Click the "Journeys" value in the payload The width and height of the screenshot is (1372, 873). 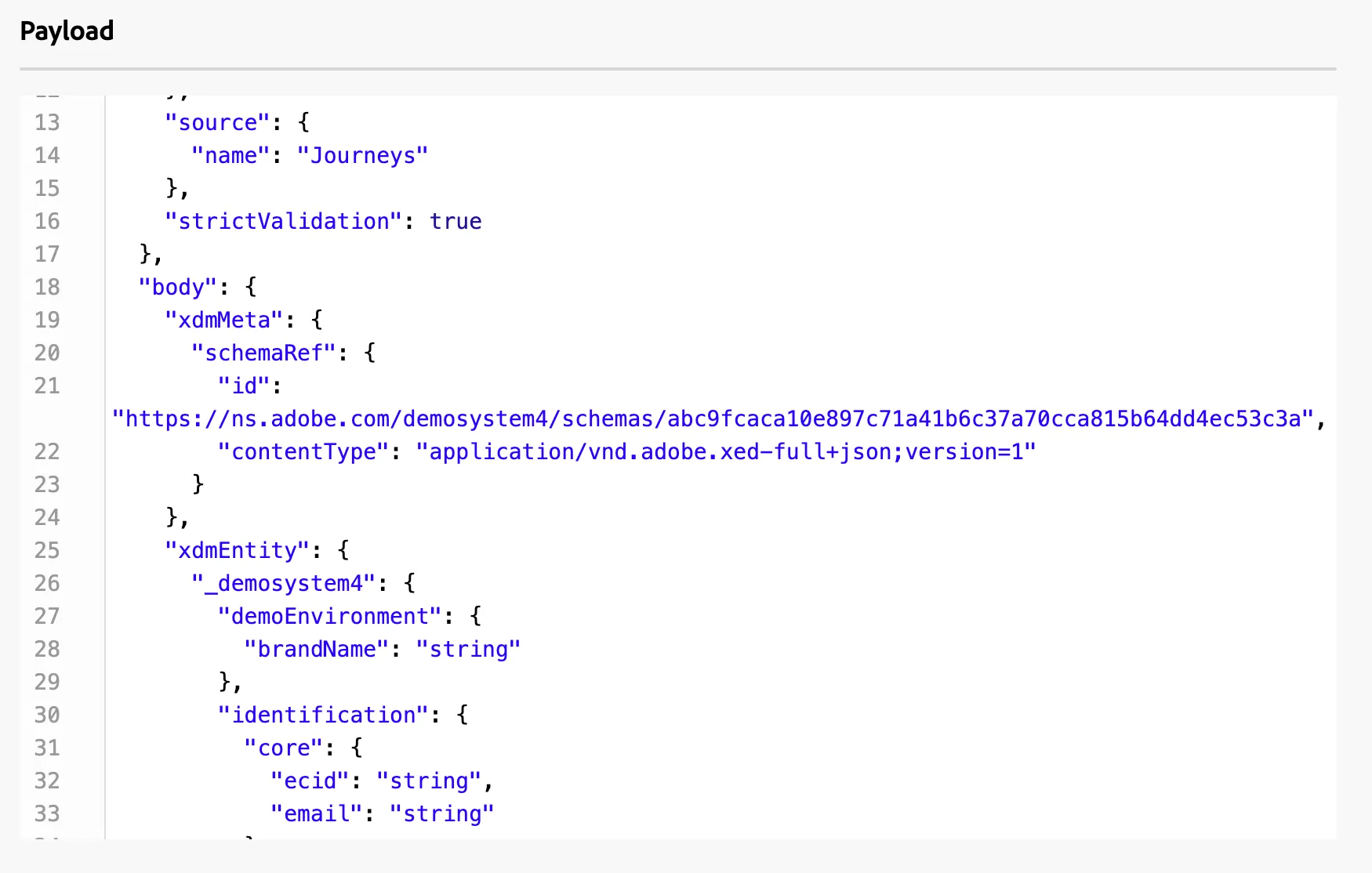362,155
